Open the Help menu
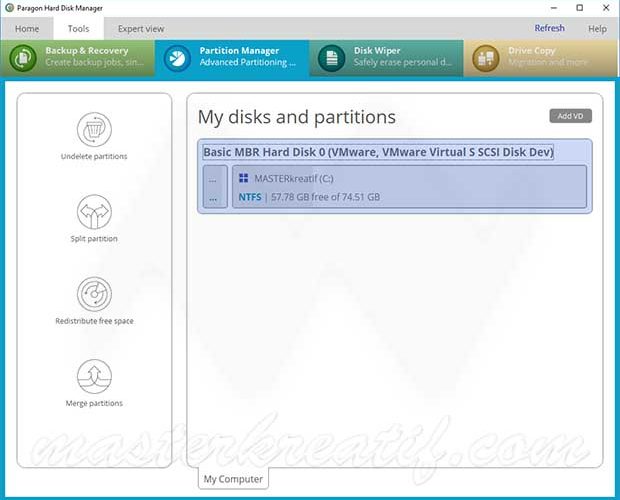620x500 pixels. coord(597,29)
